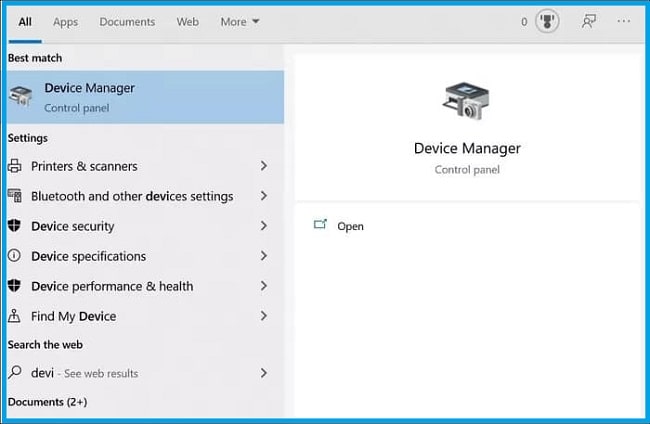
Task: Click the shield icon beside Device performance & health
Action: pos(15,286)
